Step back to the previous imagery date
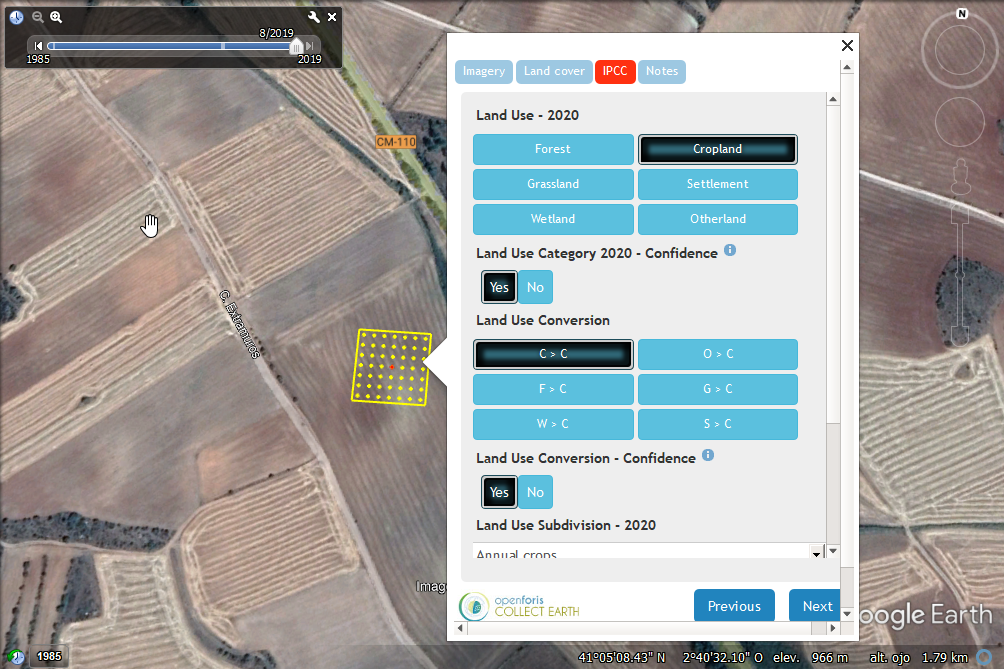Image resolution: width=1004 pixels, height=669 pixels. [38, 46]
